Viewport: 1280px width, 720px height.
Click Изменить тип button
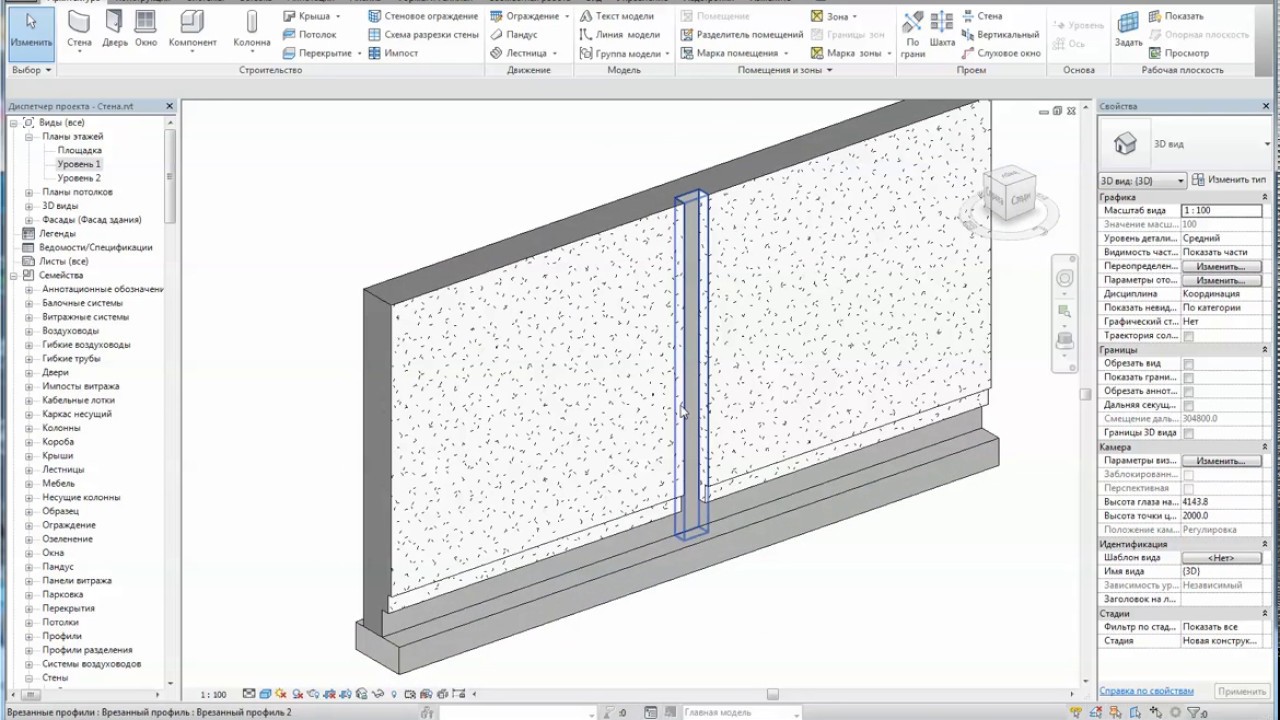click(1229, 180)
